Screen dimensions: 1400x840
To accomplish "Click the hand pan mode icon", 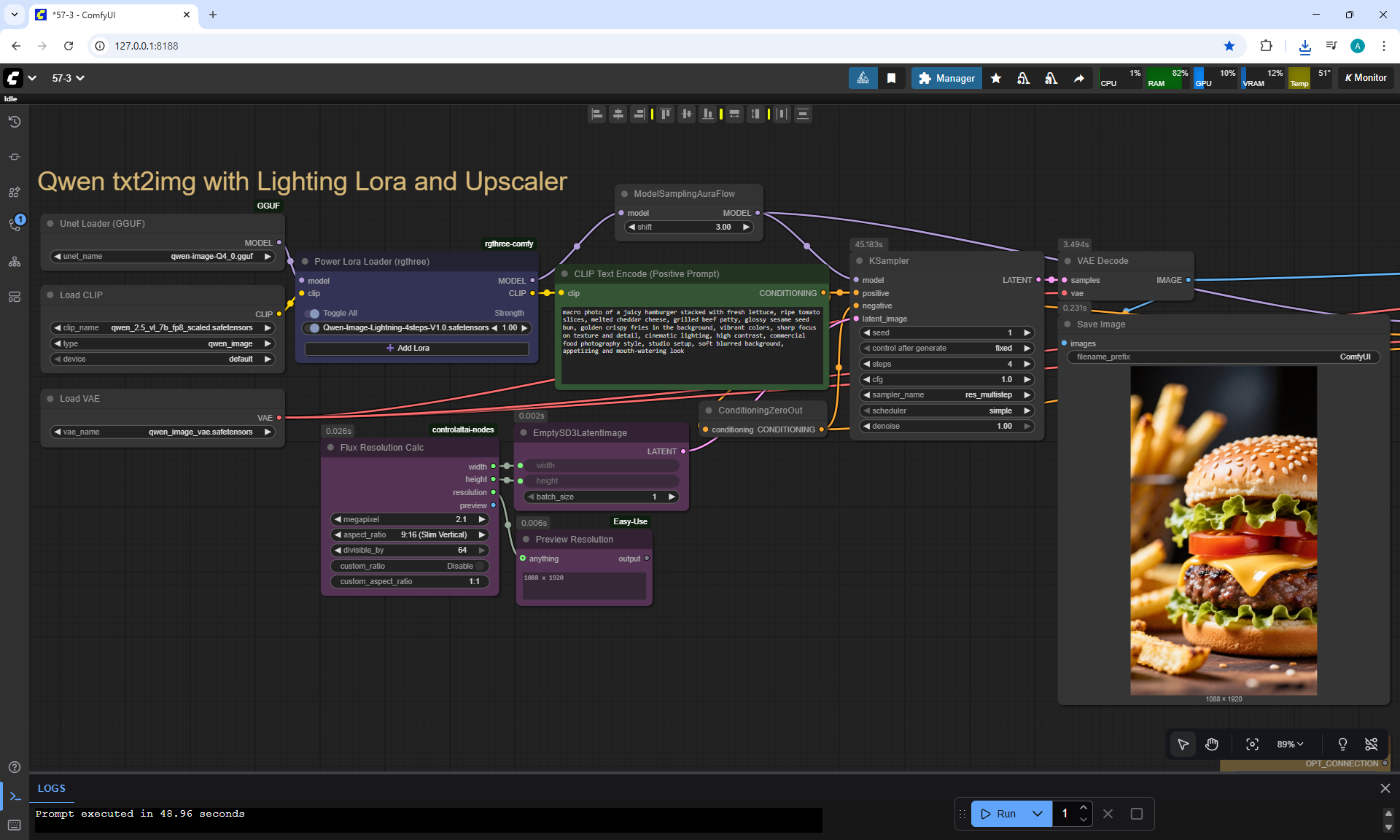I will click(1212, 744).
